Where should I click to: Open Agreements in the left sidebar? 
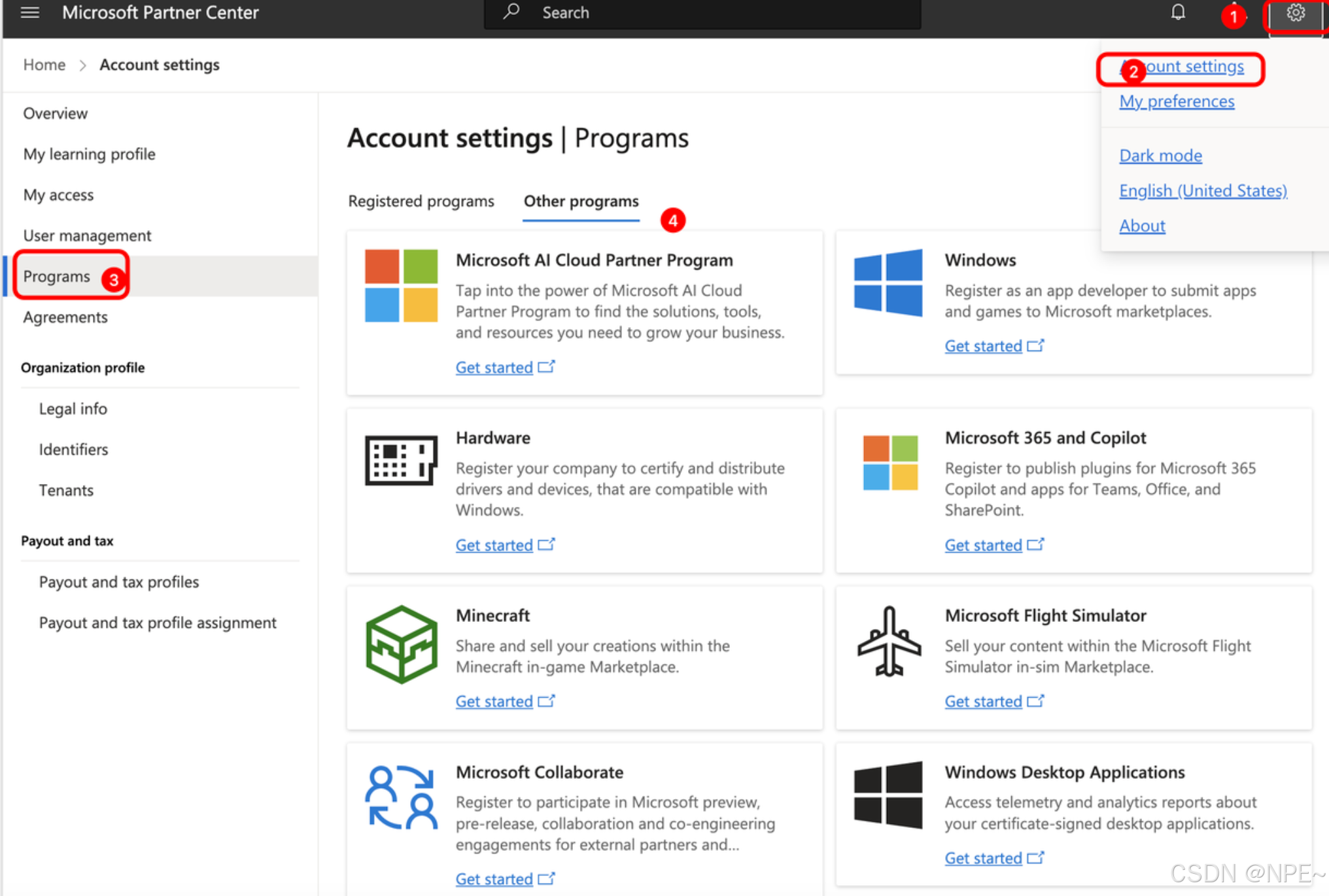65,317
